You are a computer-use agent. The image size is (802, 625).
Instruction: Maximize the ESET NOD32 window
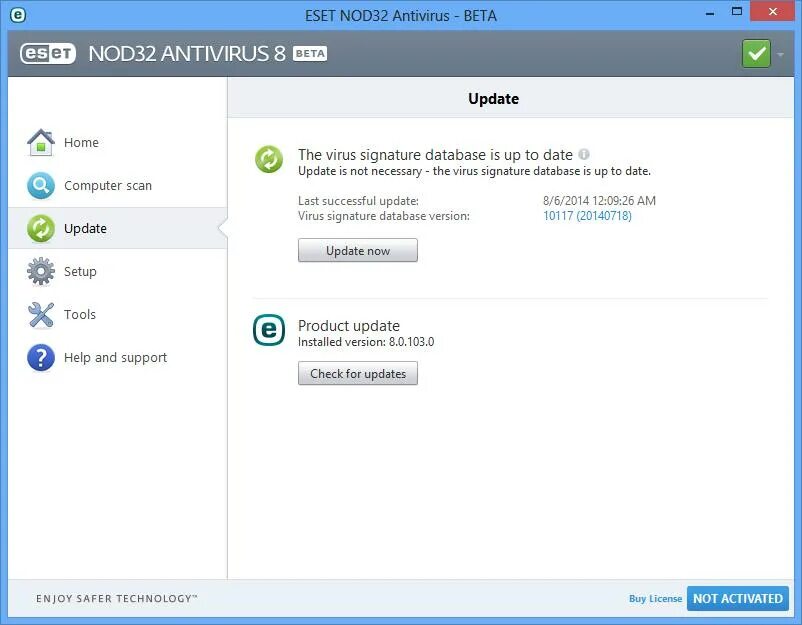737,11
